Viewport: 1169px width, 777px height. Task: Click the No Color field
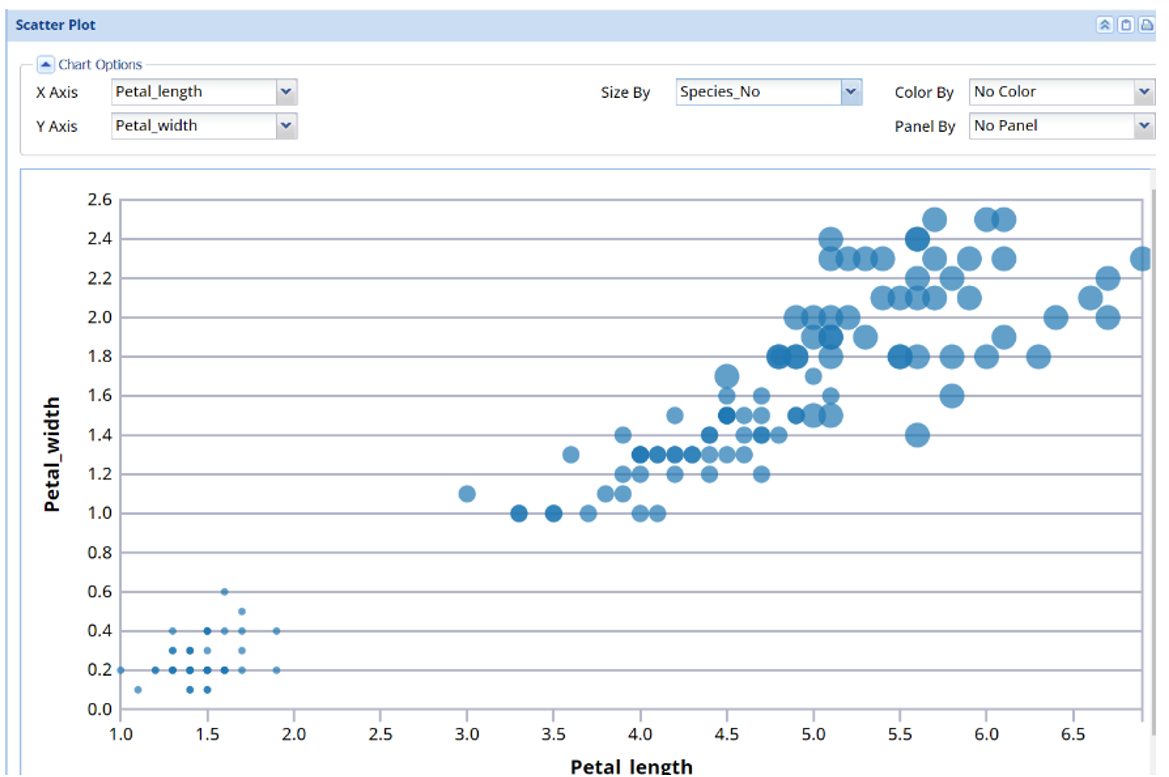1051,92
